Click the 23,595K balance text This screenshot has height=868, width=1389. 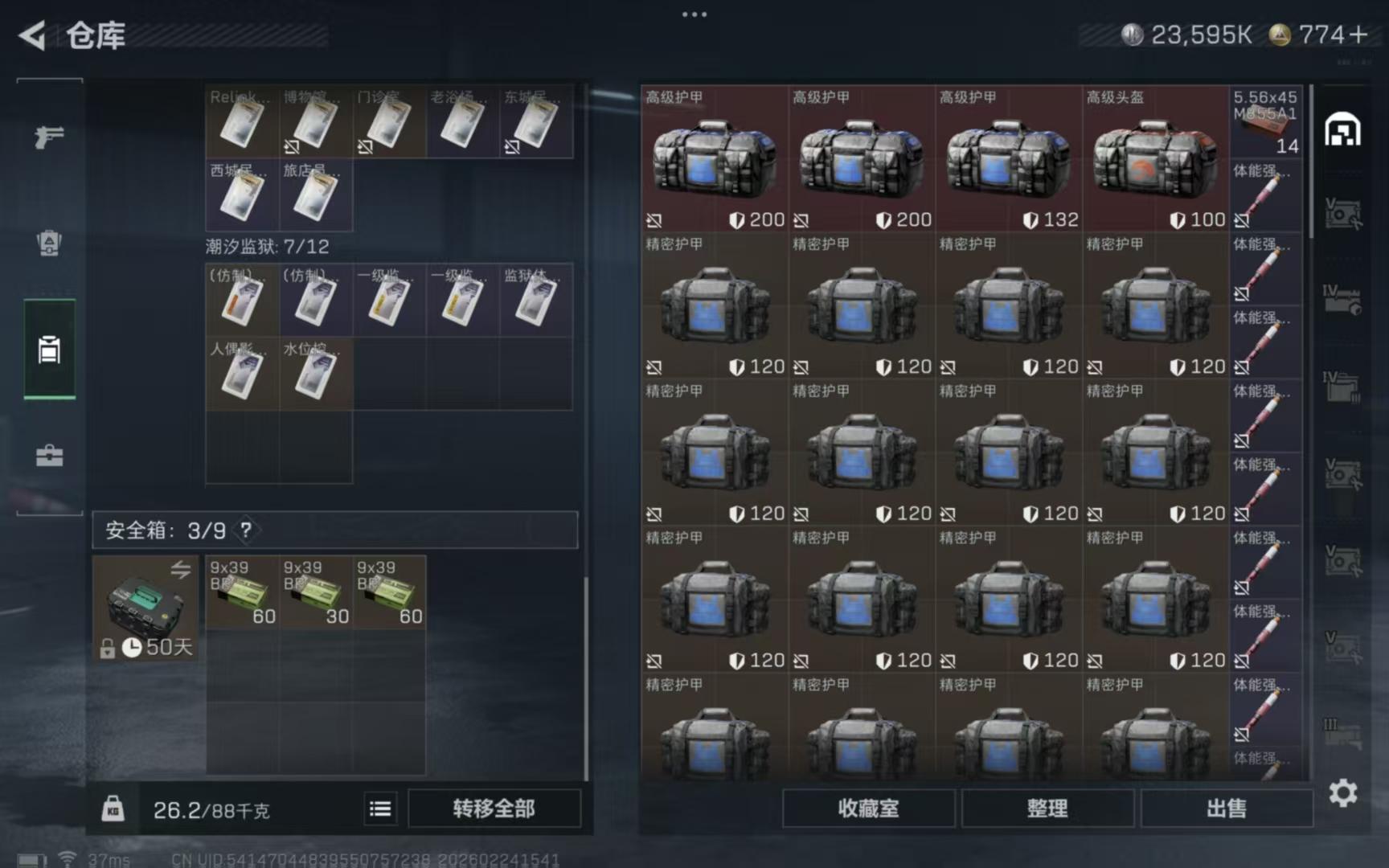pyautogui.click(x=1202, y=35)
